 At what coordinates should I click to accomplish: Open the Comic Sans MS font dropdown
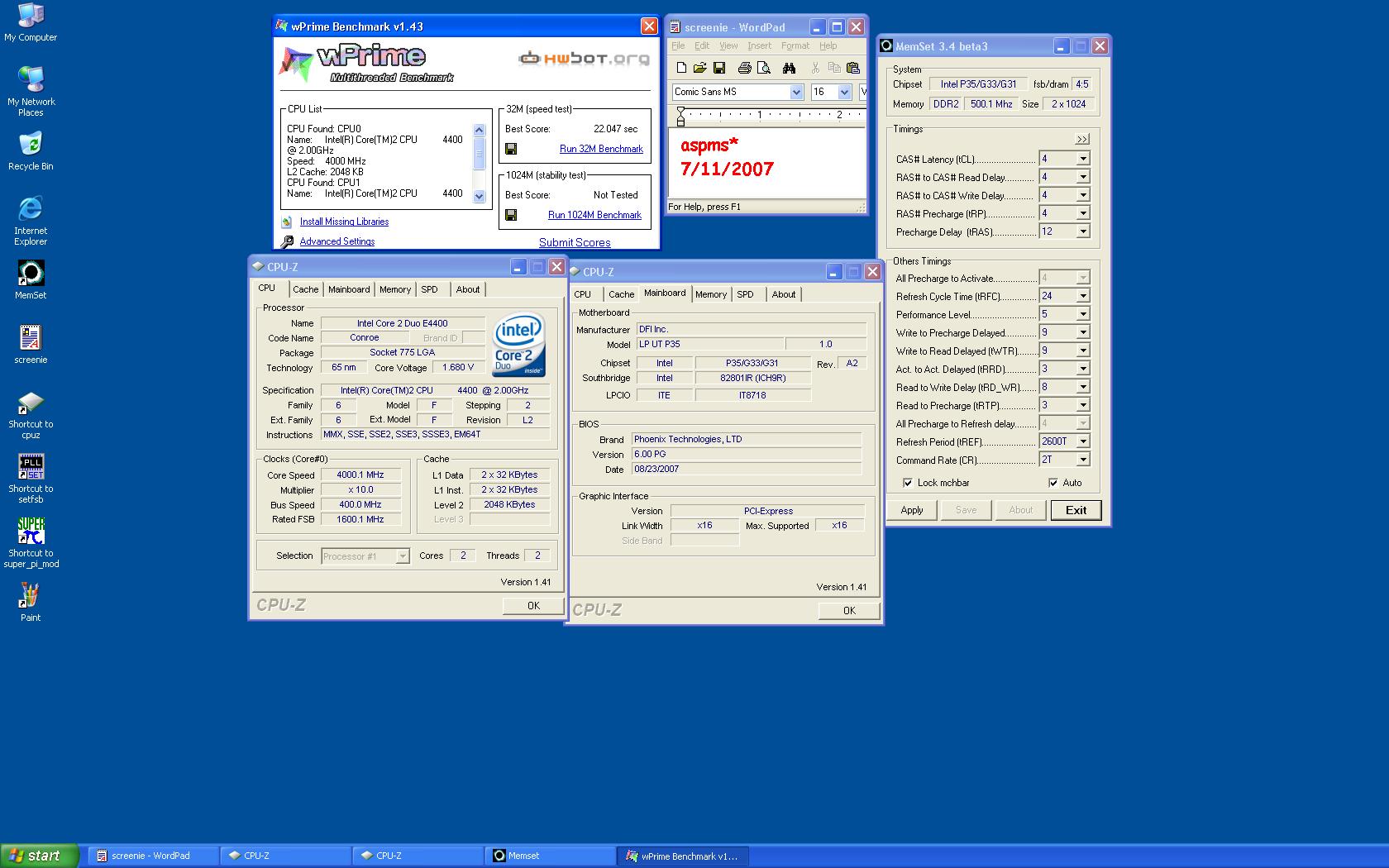[796, 92]
